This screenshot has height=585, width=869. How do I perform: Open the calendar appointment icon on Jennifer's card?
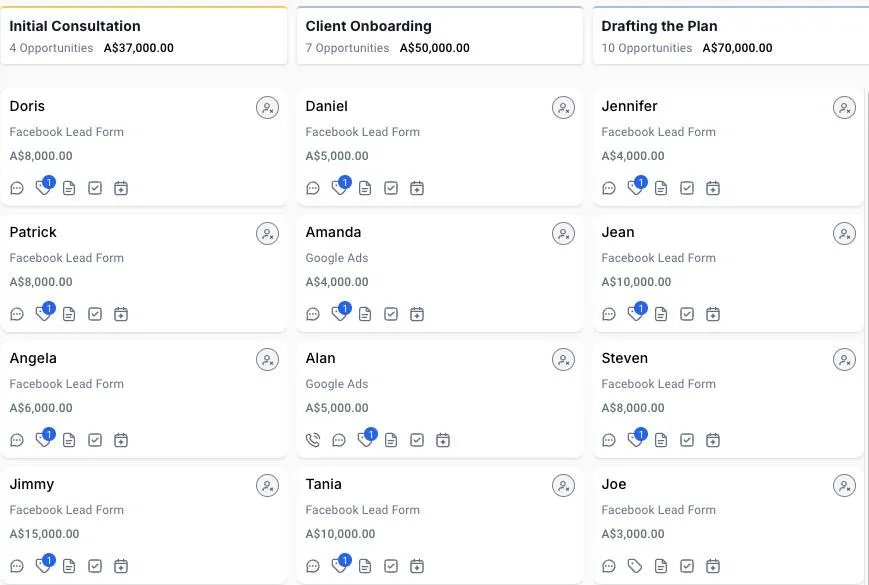pos(713,188)
